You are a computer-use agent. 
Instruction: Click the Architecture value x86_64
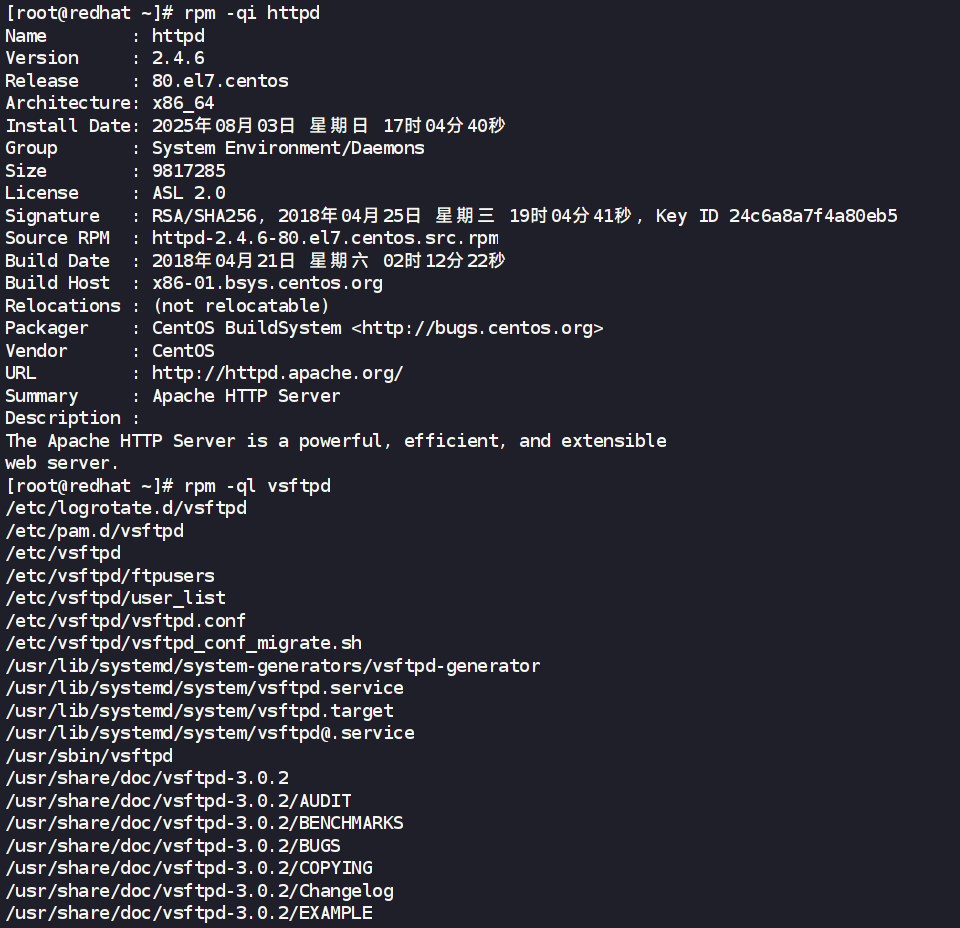tap(183, 103)
